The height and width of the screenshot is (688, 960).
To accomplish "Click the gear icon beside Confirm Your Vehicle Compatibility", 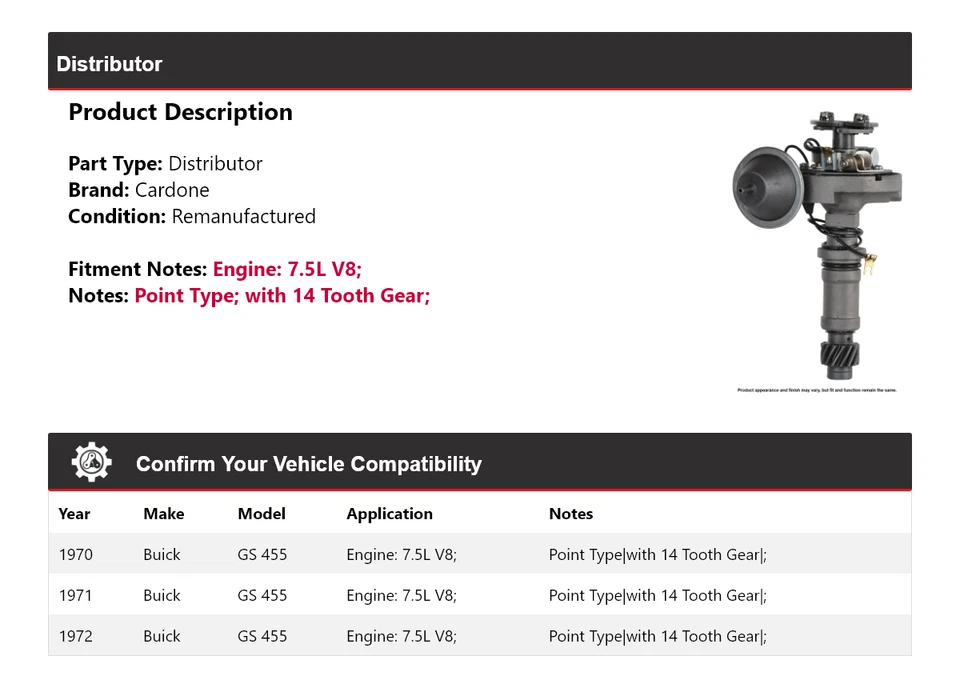I will pos(92,463).
